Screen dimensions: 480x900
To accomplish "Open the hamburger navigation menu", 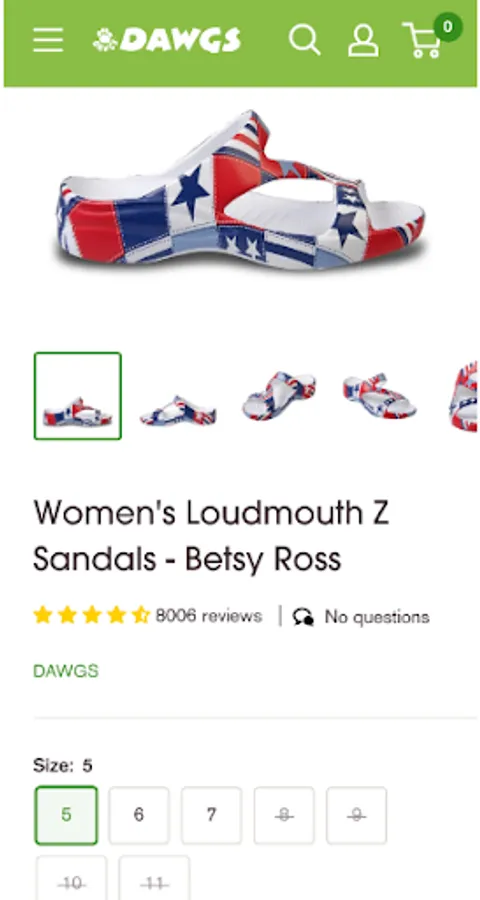I will tap(48, 40).
